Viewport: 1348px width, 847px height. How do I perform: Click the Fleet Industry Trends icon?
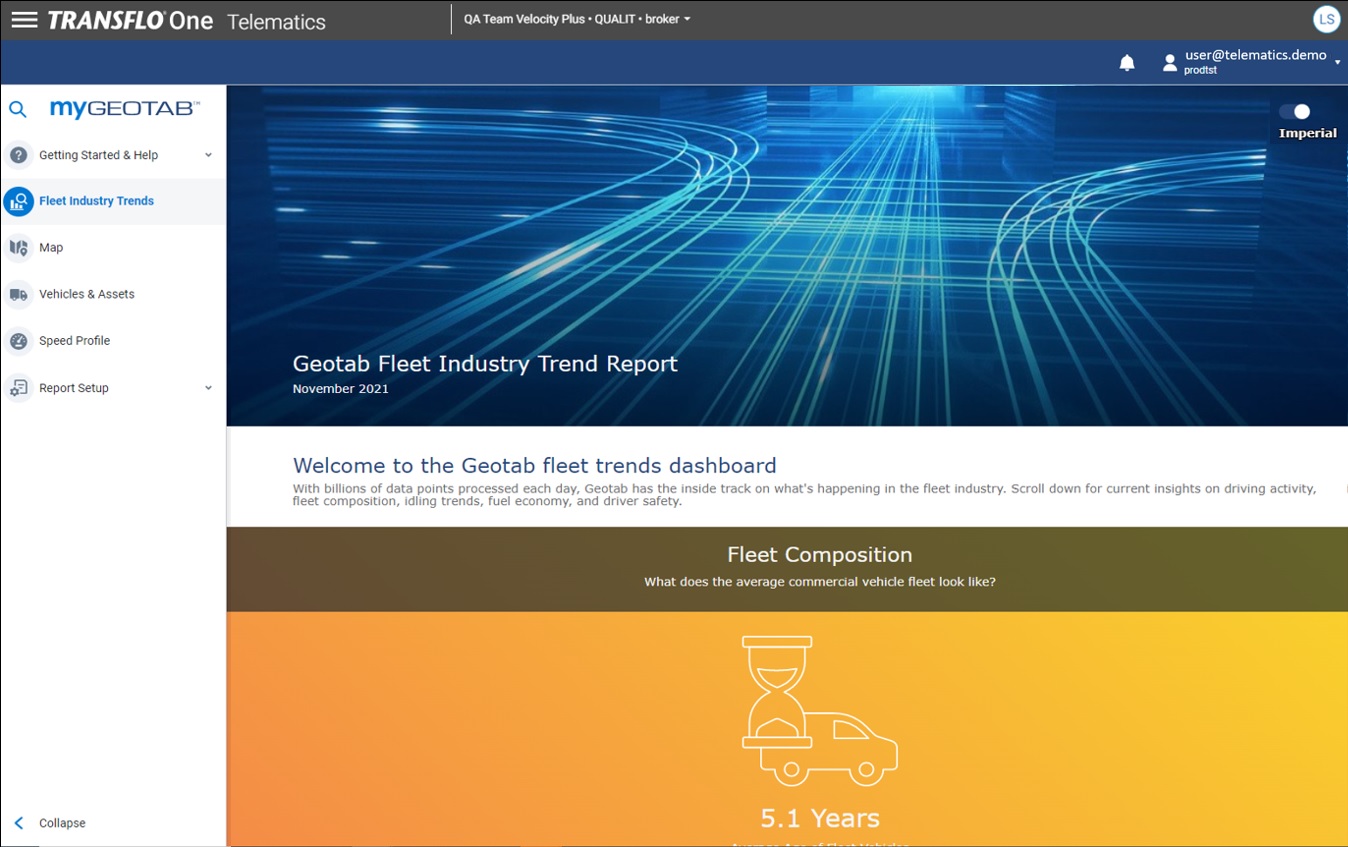(18, 201)
